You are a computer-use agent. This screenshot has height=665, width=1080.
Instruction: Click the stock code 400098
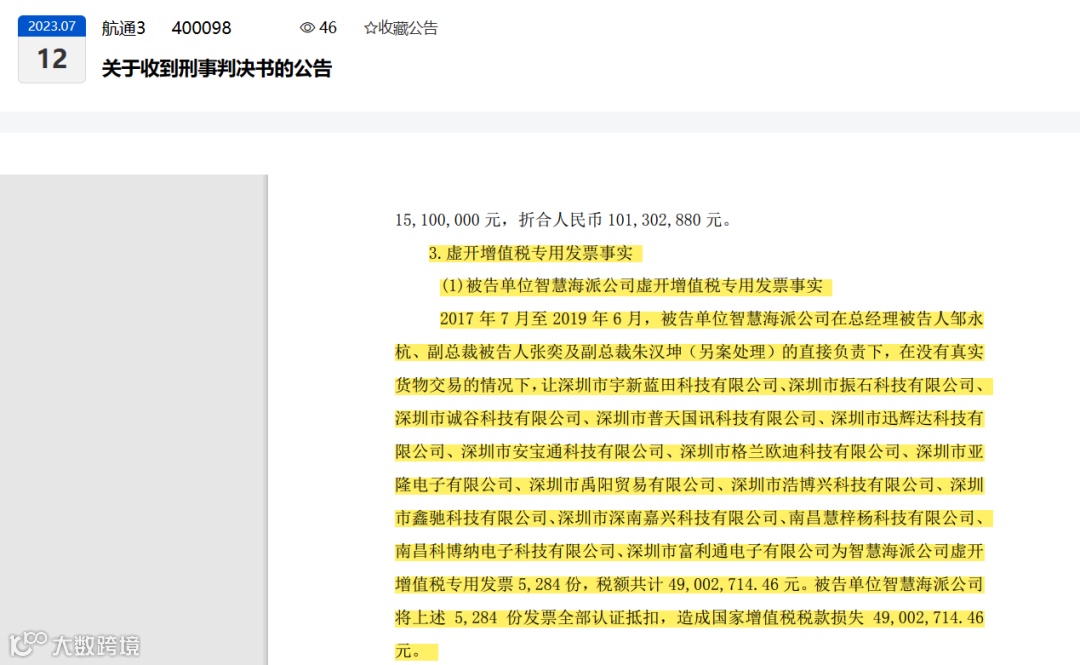click(201, 28)
